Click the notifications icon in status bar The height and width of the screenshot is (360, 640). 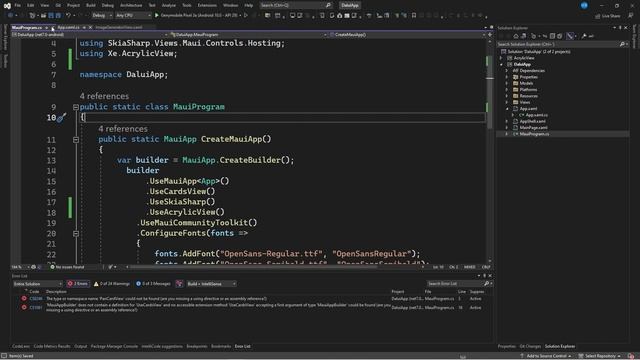pyautogui.click(x=631, y=356)
